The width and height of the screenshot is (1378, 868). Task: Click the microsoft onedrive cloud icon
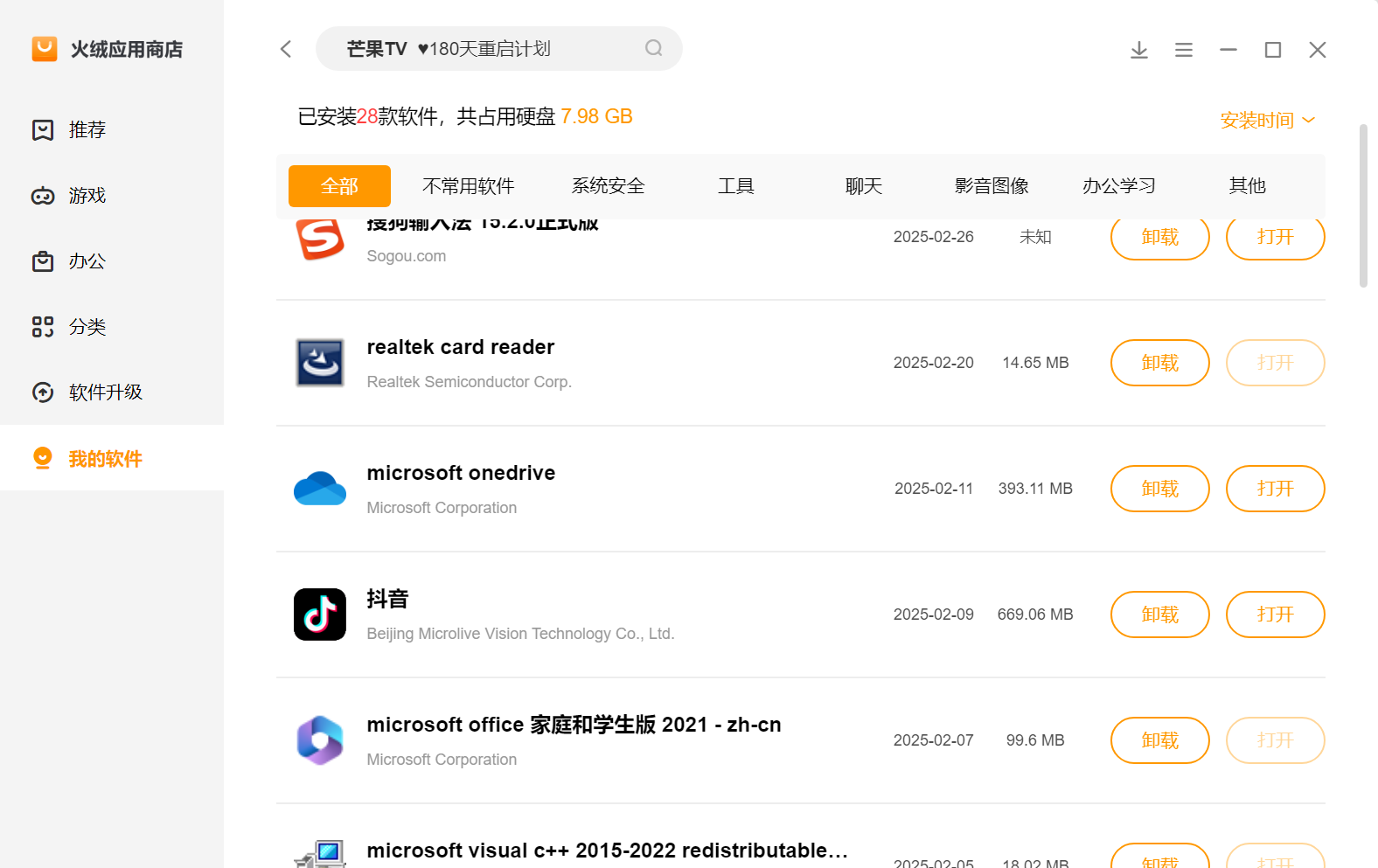pos(320,489)
